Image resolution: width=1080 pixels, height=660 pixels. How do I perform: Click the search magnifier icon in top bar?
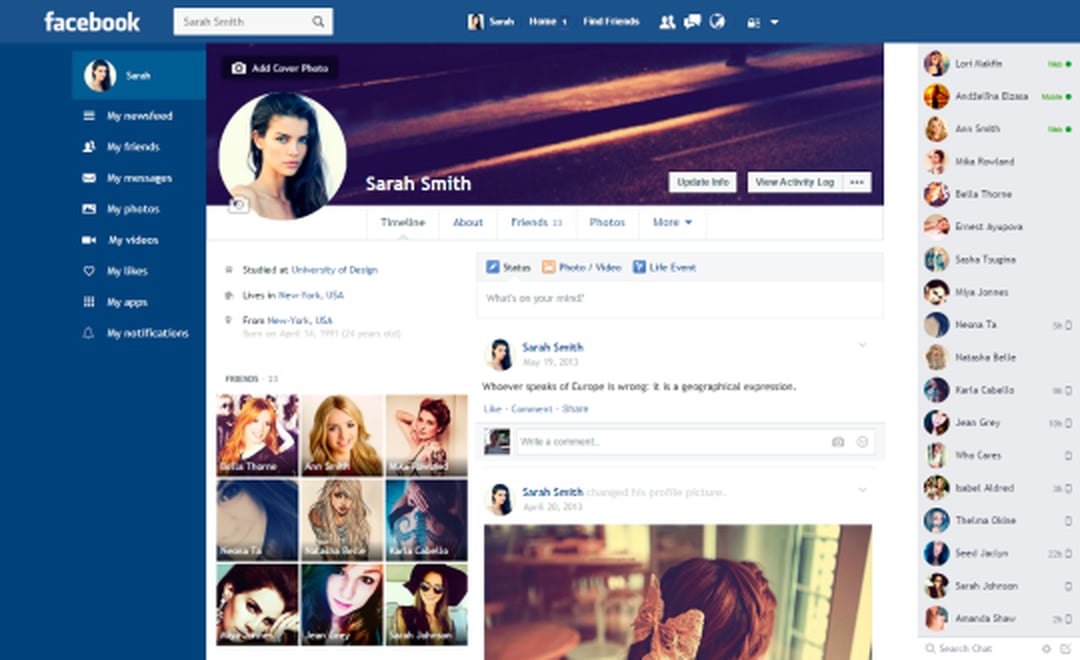pos(318,21)
